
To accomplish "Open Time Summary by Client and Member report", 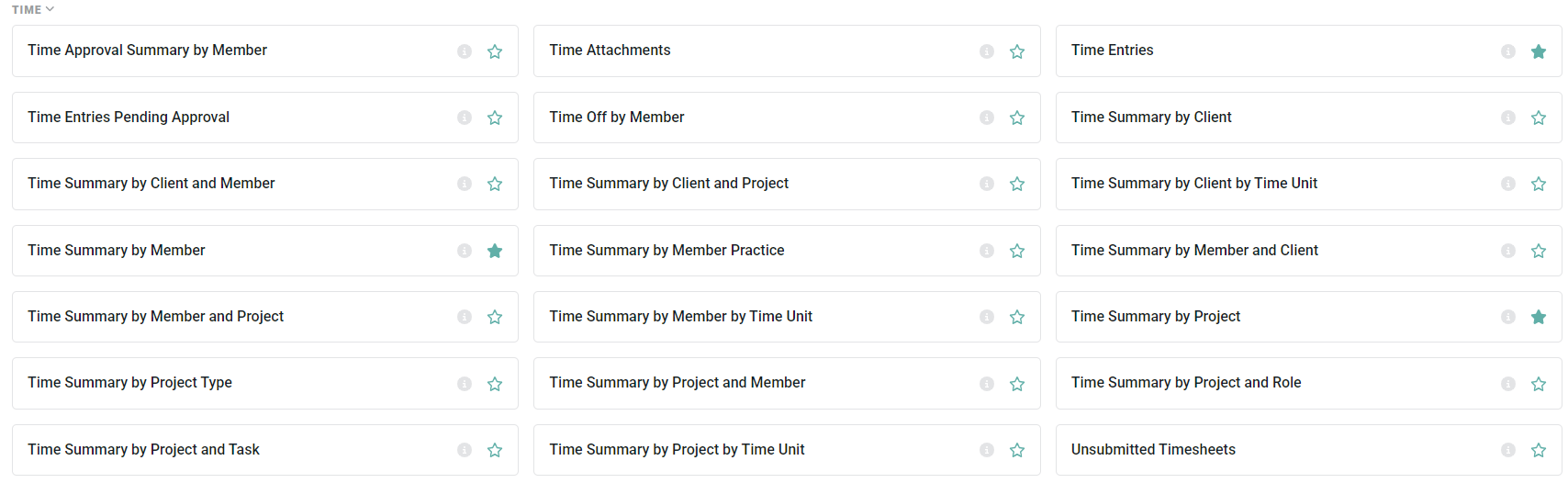I will [x=265, y=184].
